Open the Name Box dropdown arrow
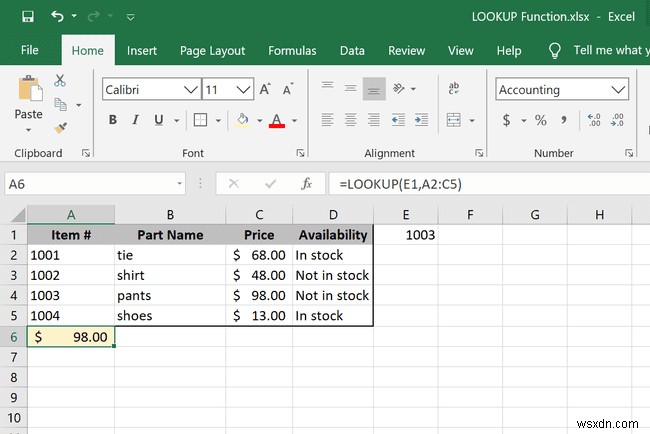Image resolution: width=650 pixels, height=434 pixels. [179, 184]
